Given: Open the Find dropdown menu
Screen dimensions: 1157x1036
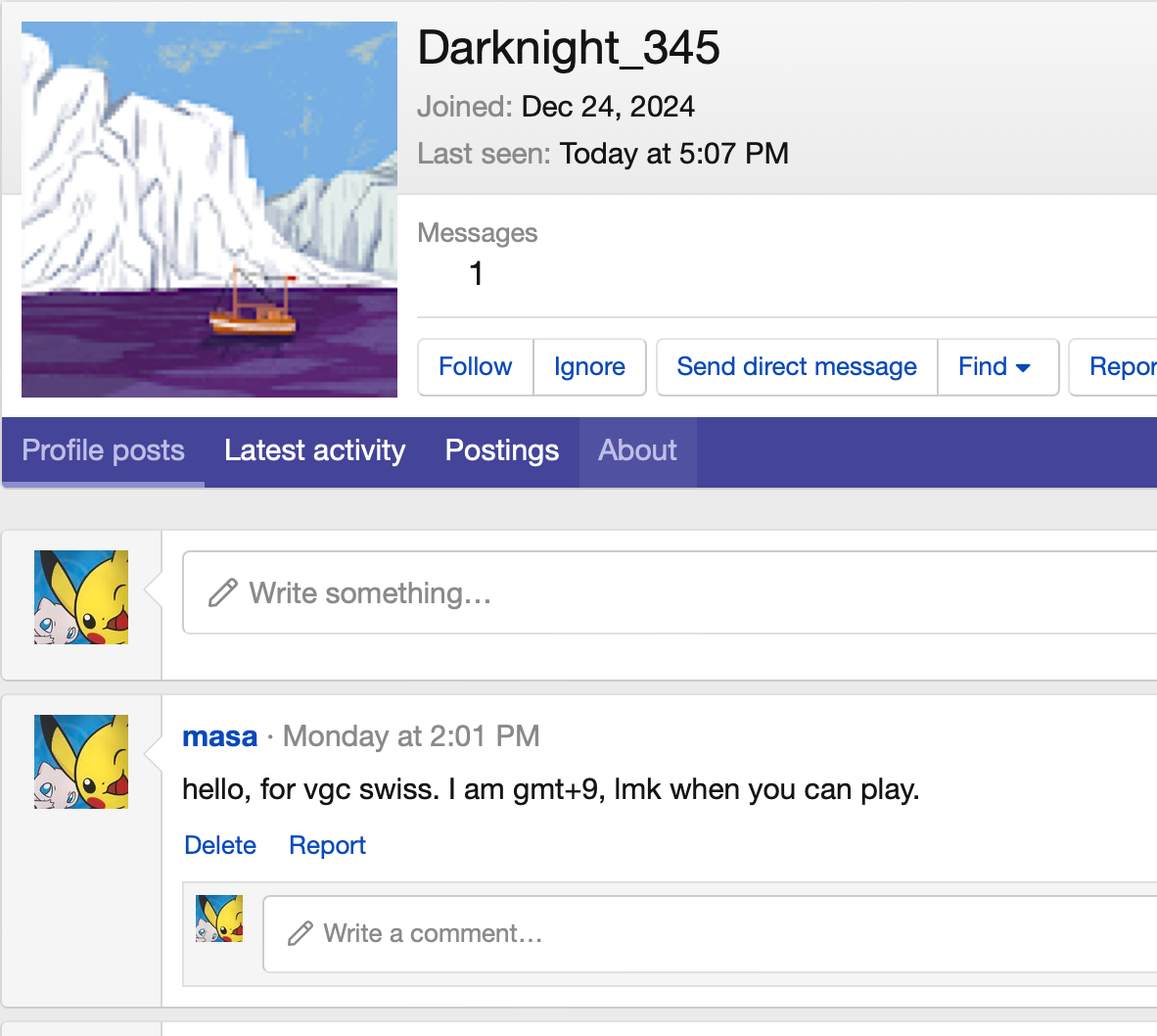Looking at the screenshot, I should [x=997, y=367].
